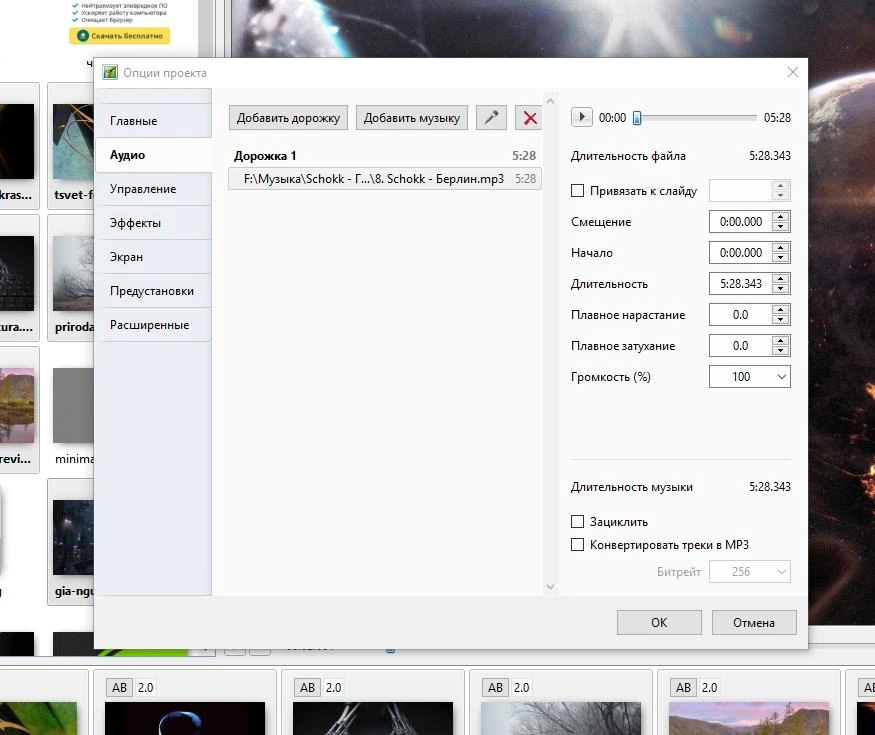
Task: Click the Project Options title icon
Action: coord(110,73)
